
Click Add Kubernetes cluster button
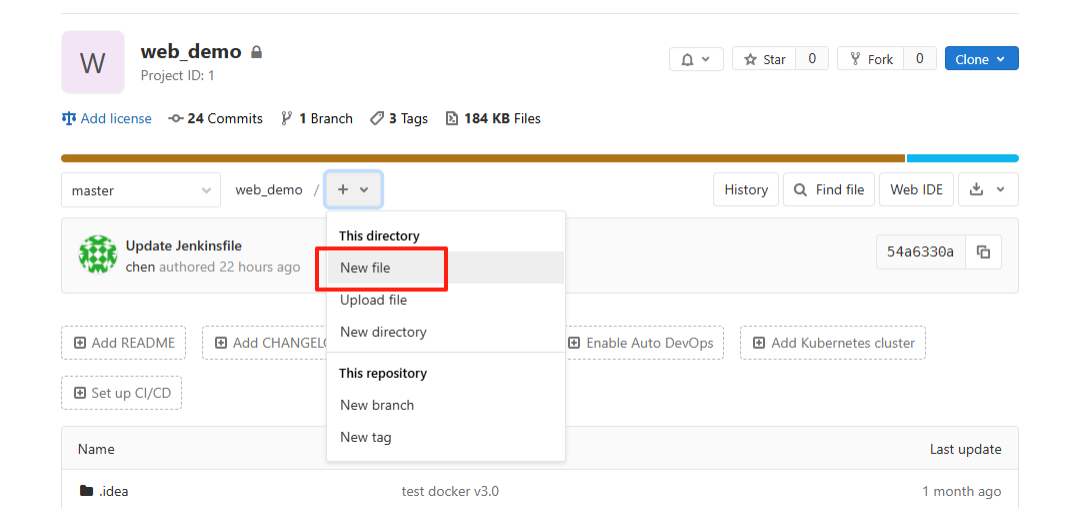(x=833, y=343)
